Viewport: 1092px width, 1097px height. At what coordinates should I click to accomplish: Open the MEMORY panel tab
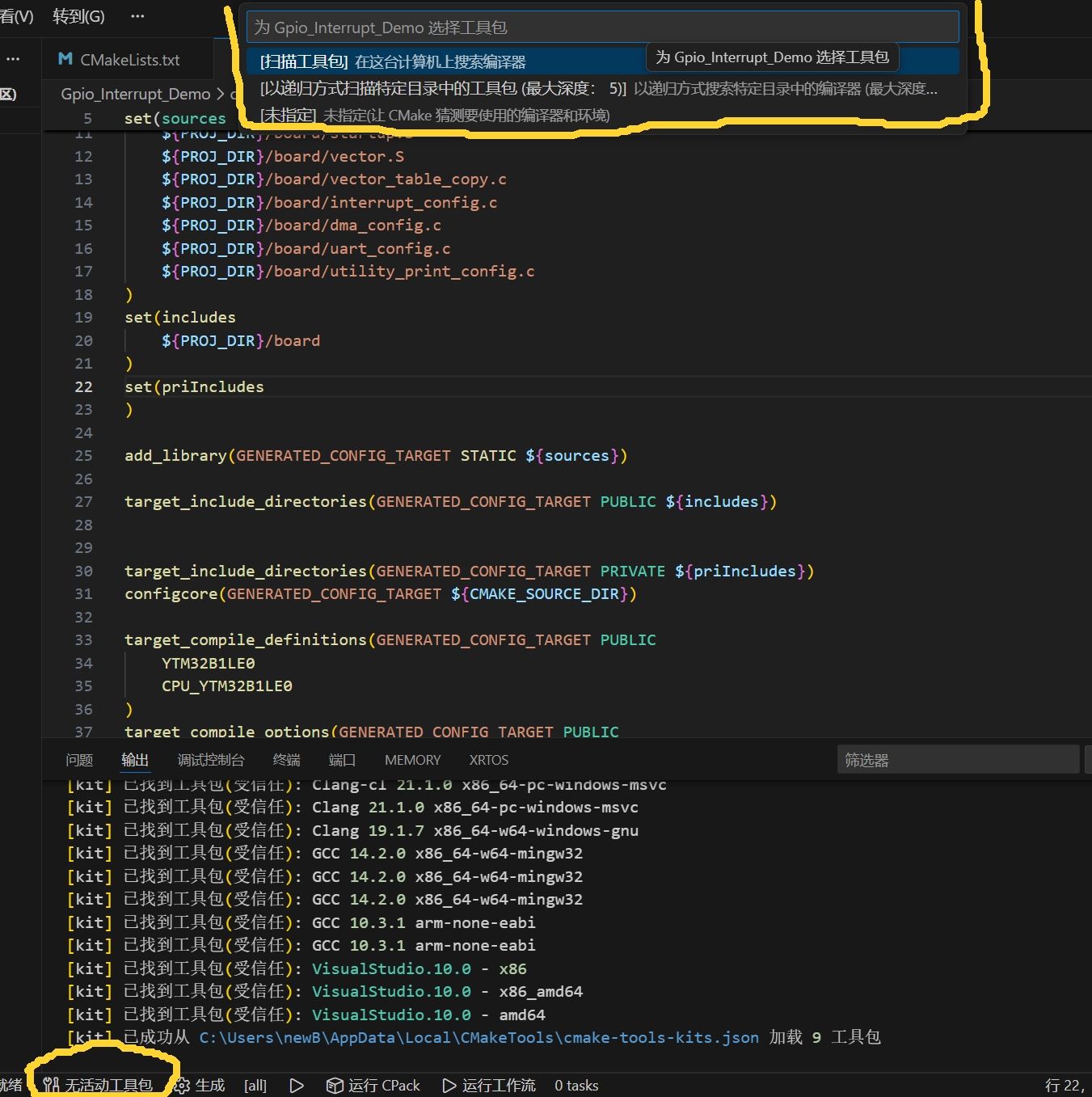coord(412,760)
